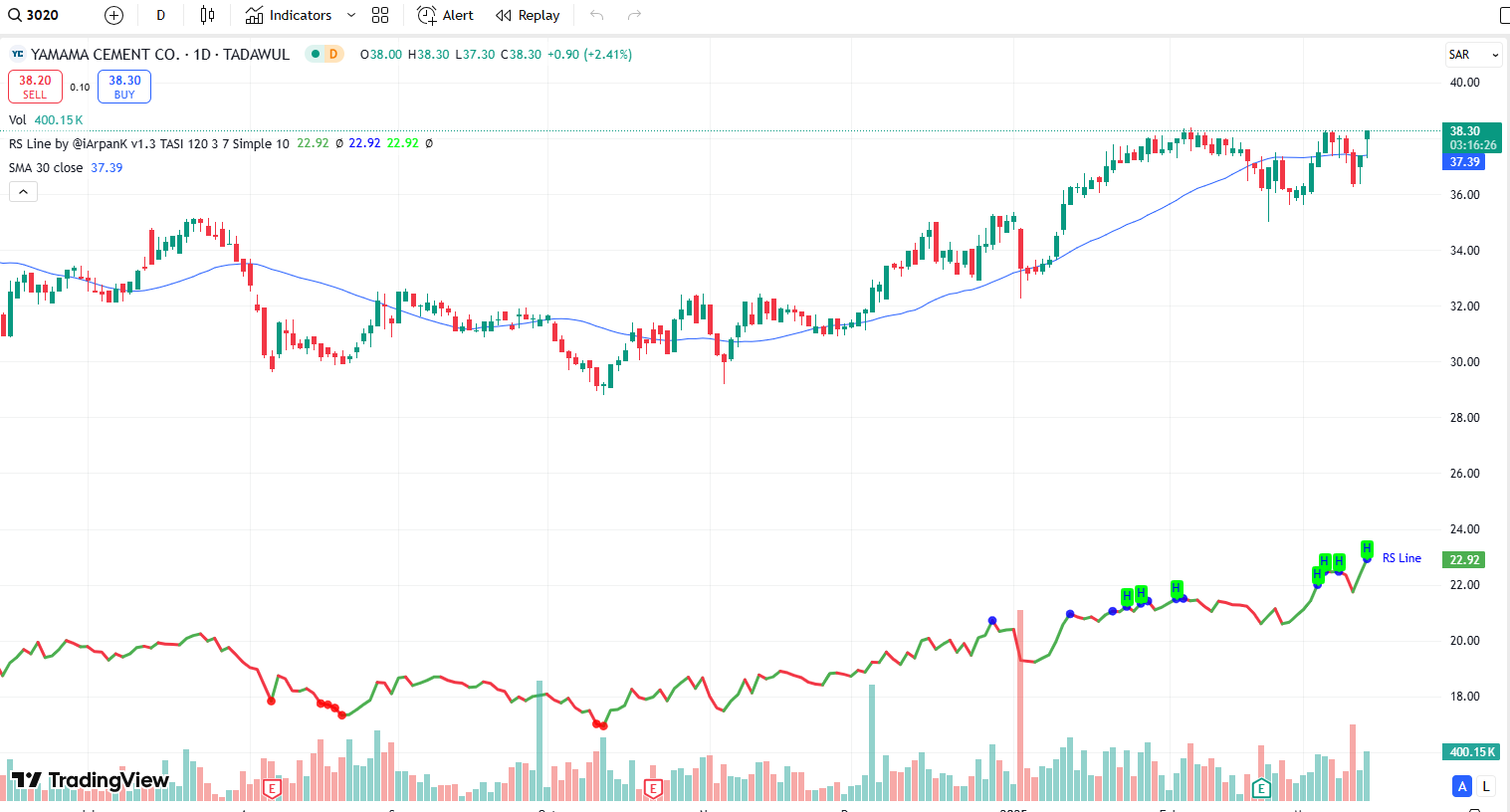Collapse the indicator legend with the chevron

click(x=23, y=192)
